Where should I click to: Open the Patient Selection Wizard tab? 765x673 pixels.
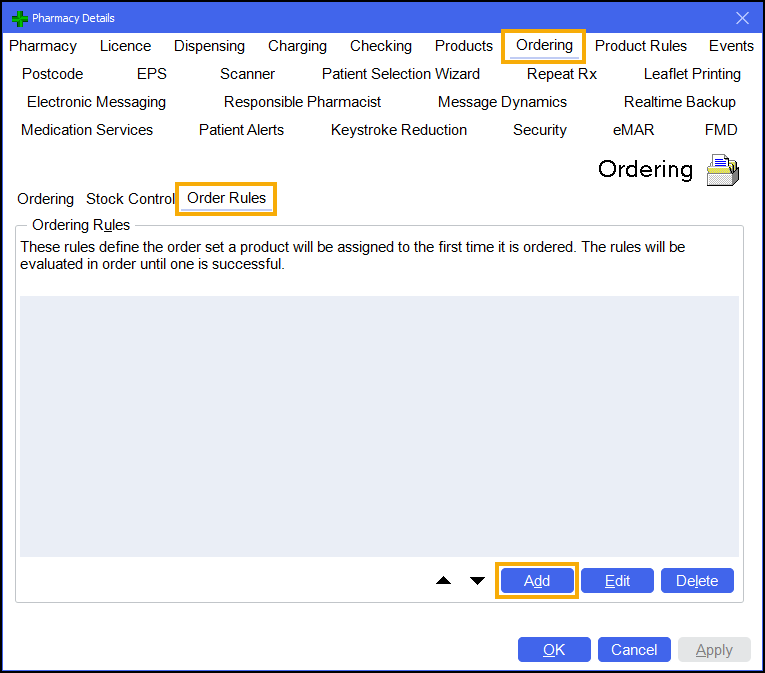(400, 74)
